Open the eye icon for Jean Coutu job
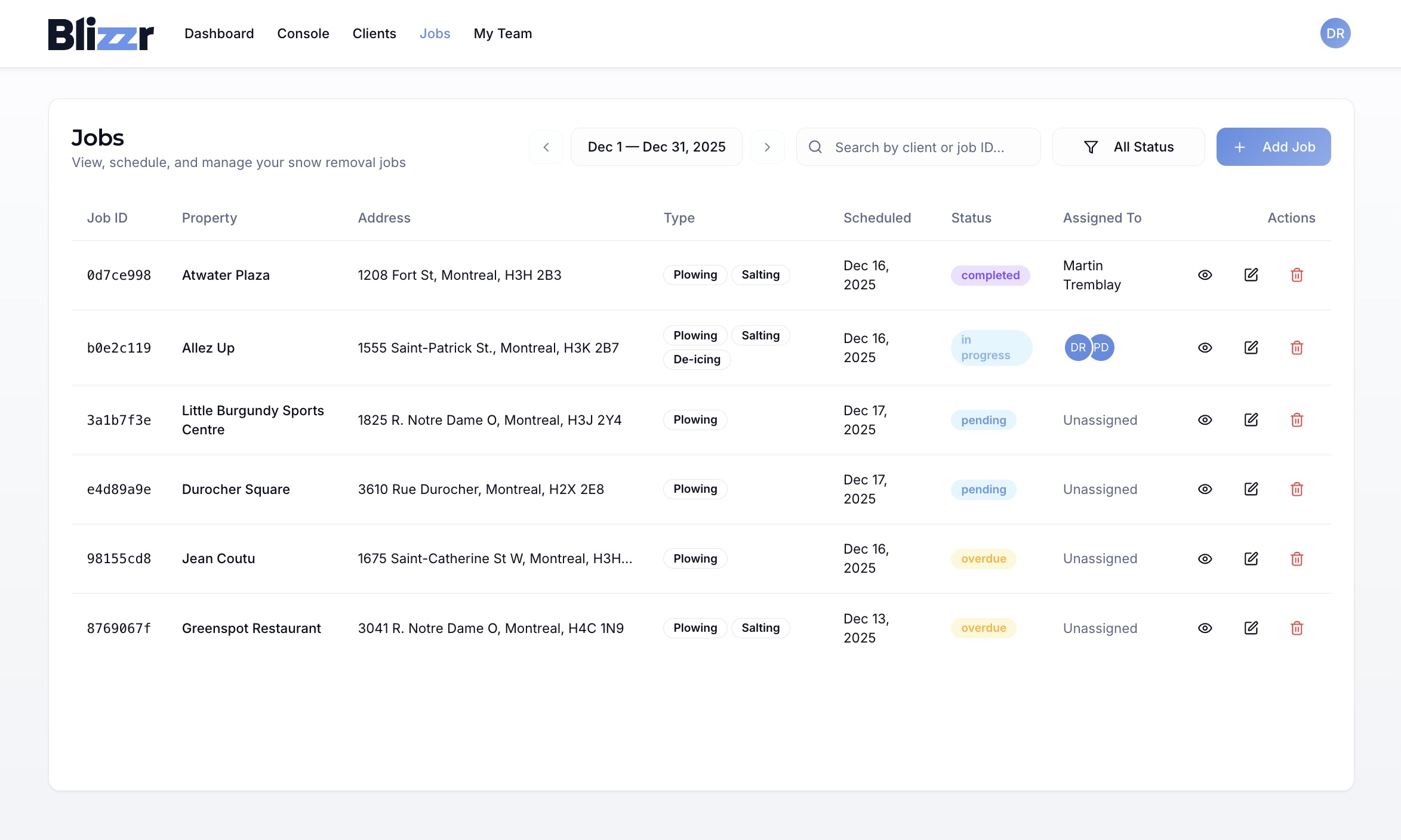This screenshot has width=1401, height=840. point(1204,558)
